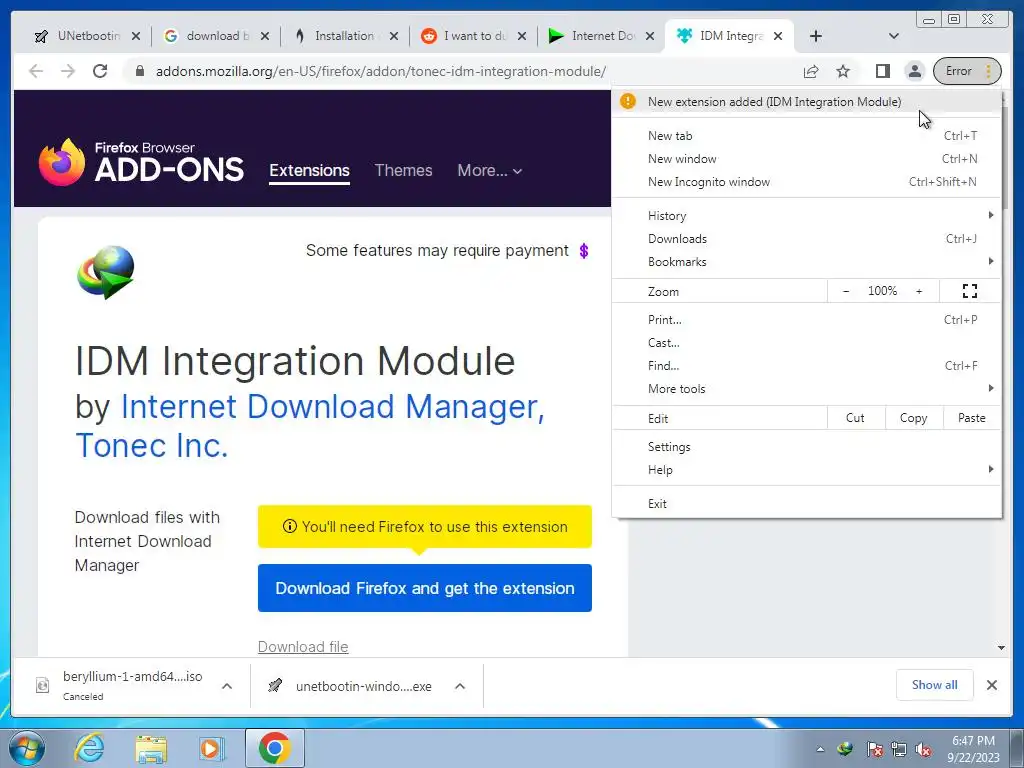Switch to the Internet Download tab
The image size is (1024, 768).
click(x=601, y=36)
